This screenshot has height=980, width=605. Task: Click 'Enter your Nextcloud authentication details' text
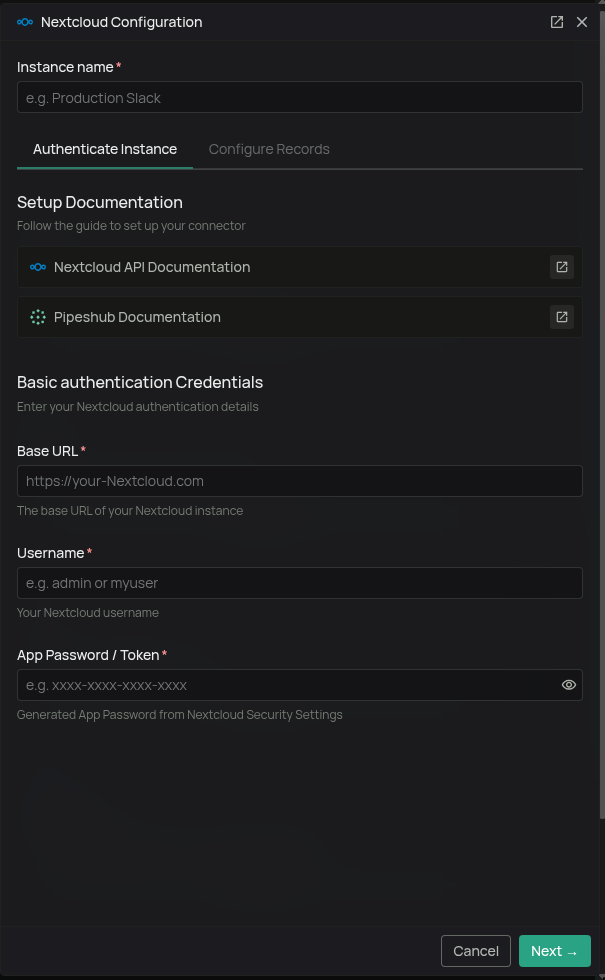[138, 407]
